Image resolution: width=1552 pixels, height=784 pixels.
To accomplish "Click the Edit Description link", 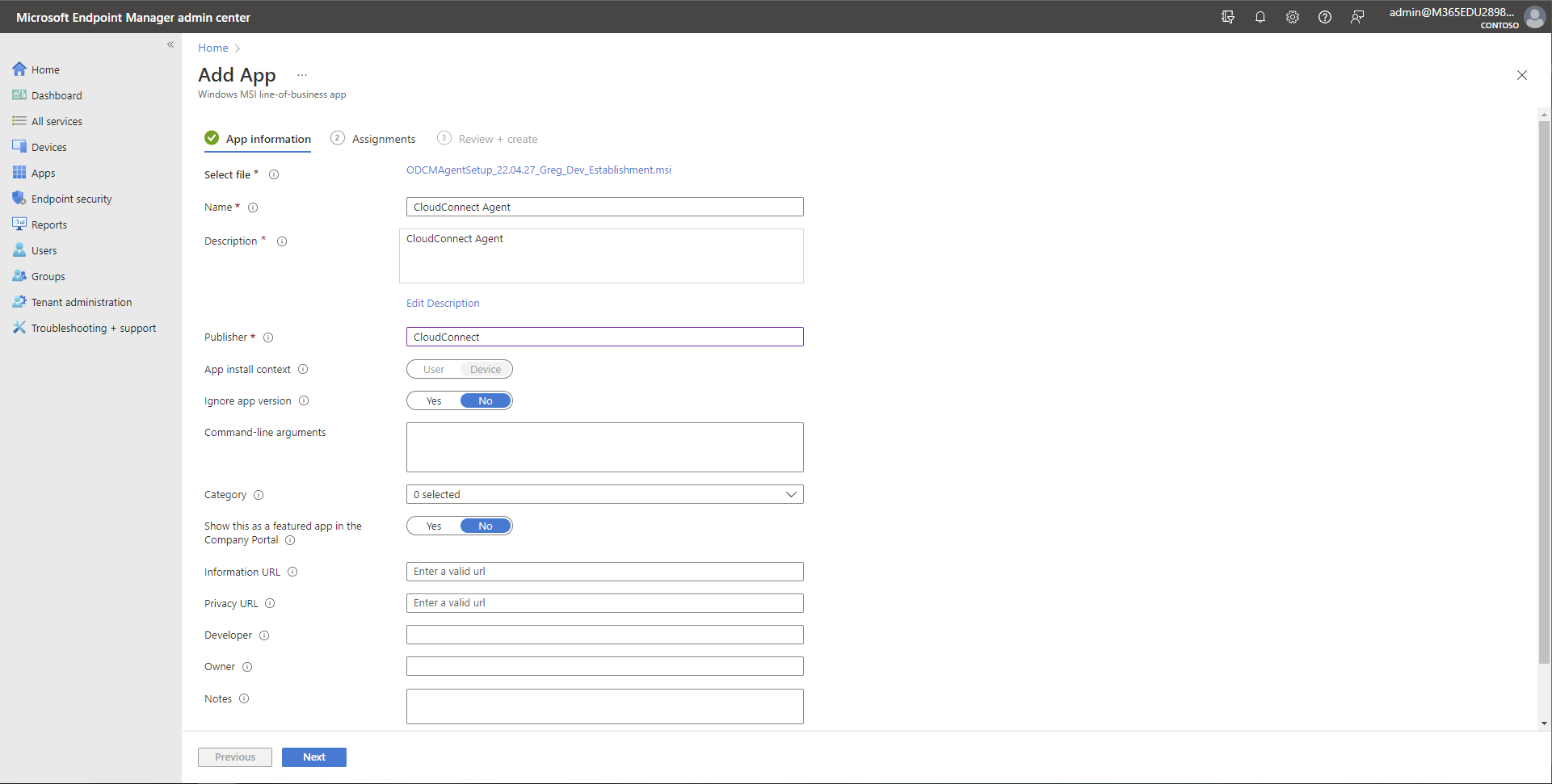I will click(x=443, y=304).
